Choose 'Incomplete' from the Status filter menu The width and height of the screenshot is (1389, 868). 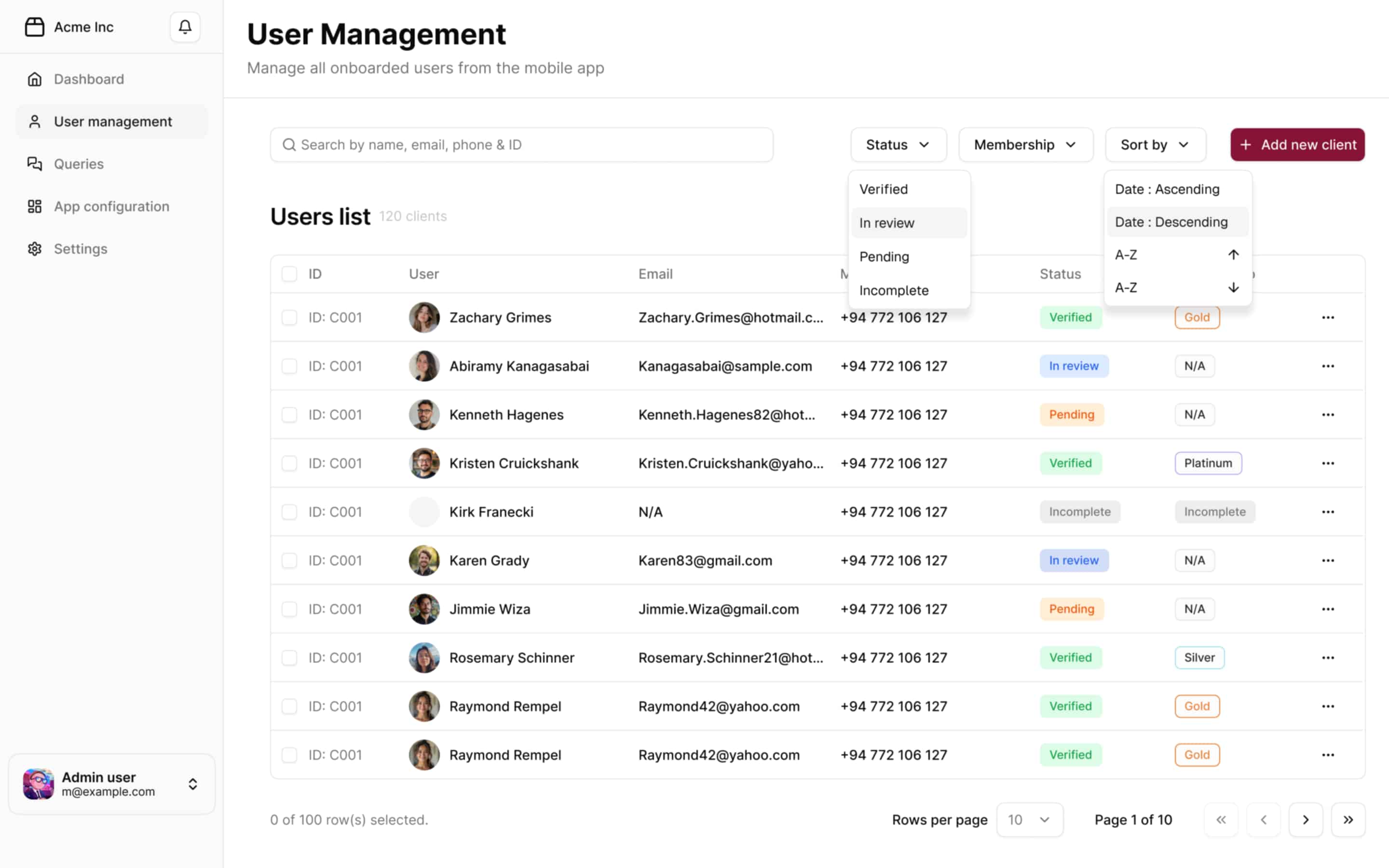pyautogui.click(x=894, y=290)
